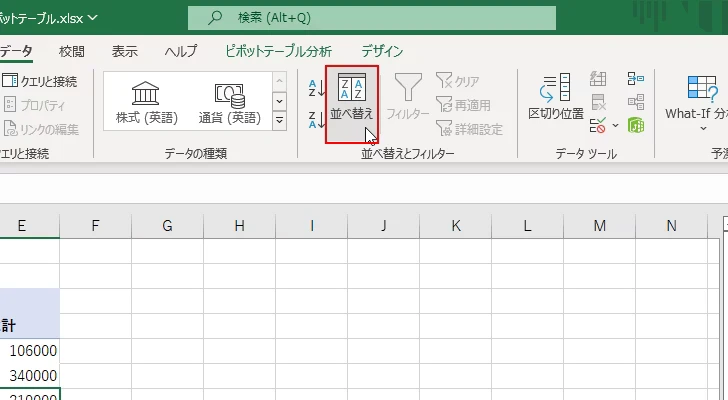Click the クリア filter button
728x400 pixels.
click(458, 81)
